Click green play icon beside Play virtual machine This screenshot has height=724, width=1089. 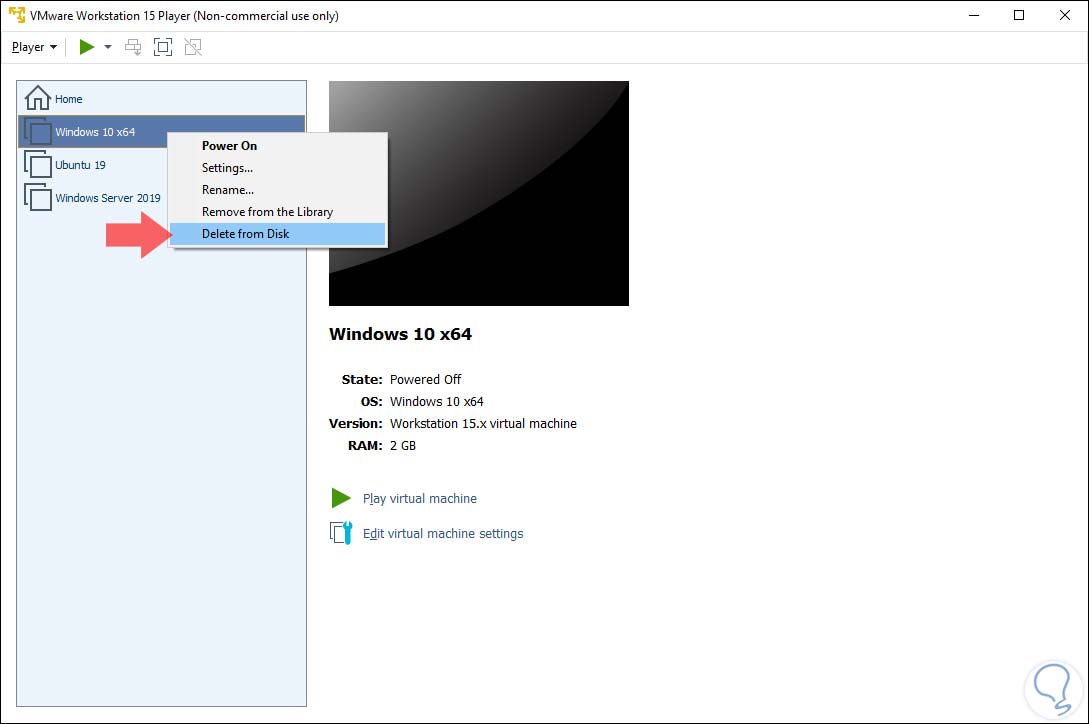click(x=341, y=497)
